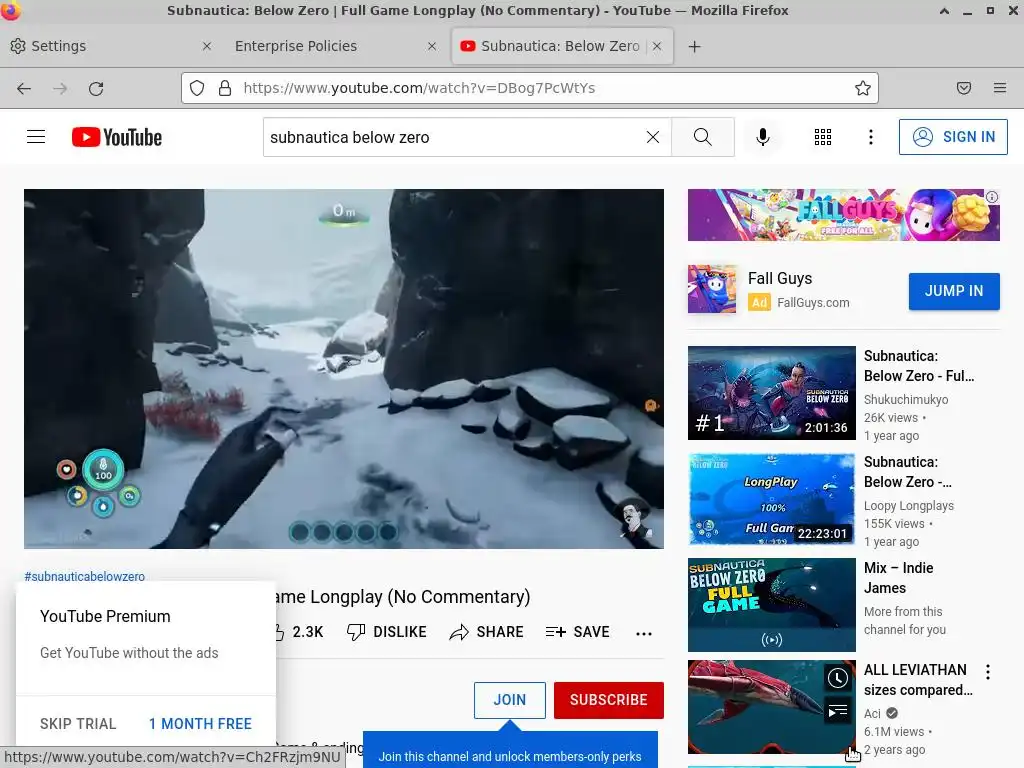The height and width of the screenshot is (768, 1024).
Task: Open ad info icon on banner
Action: 992,197
